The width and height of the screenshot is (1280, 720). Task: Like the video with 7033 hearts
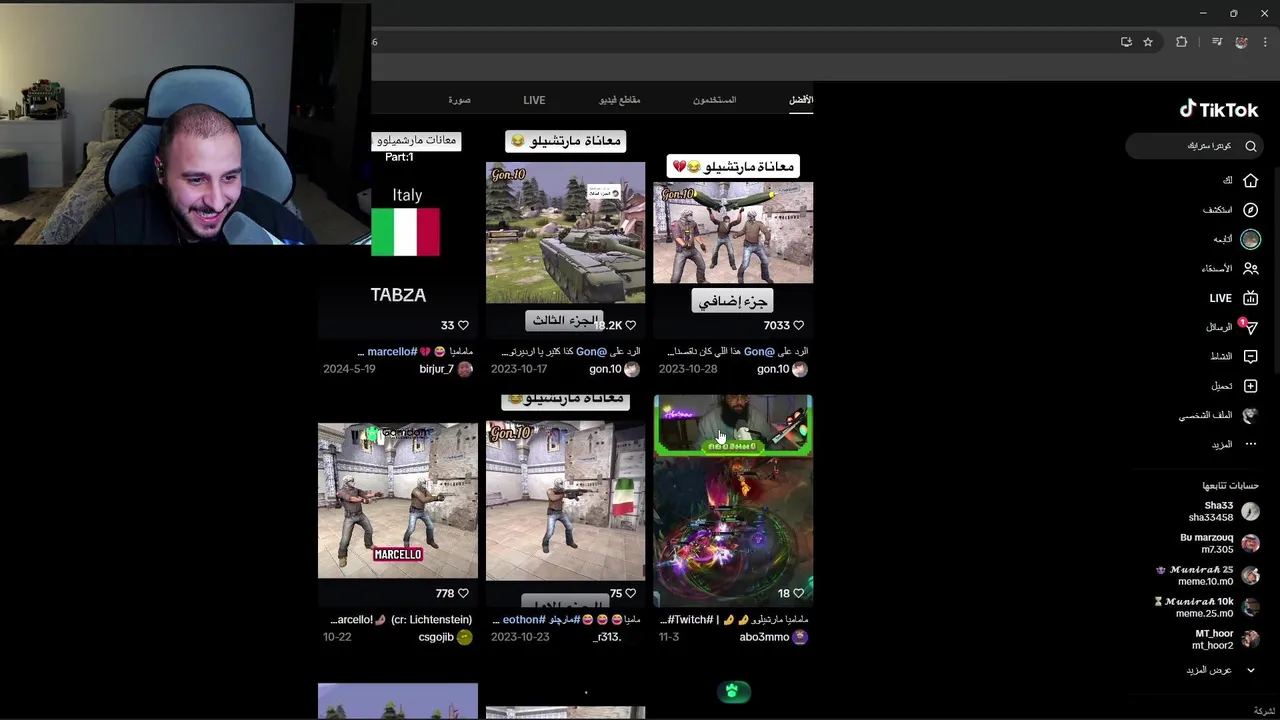tap(798, 325)
